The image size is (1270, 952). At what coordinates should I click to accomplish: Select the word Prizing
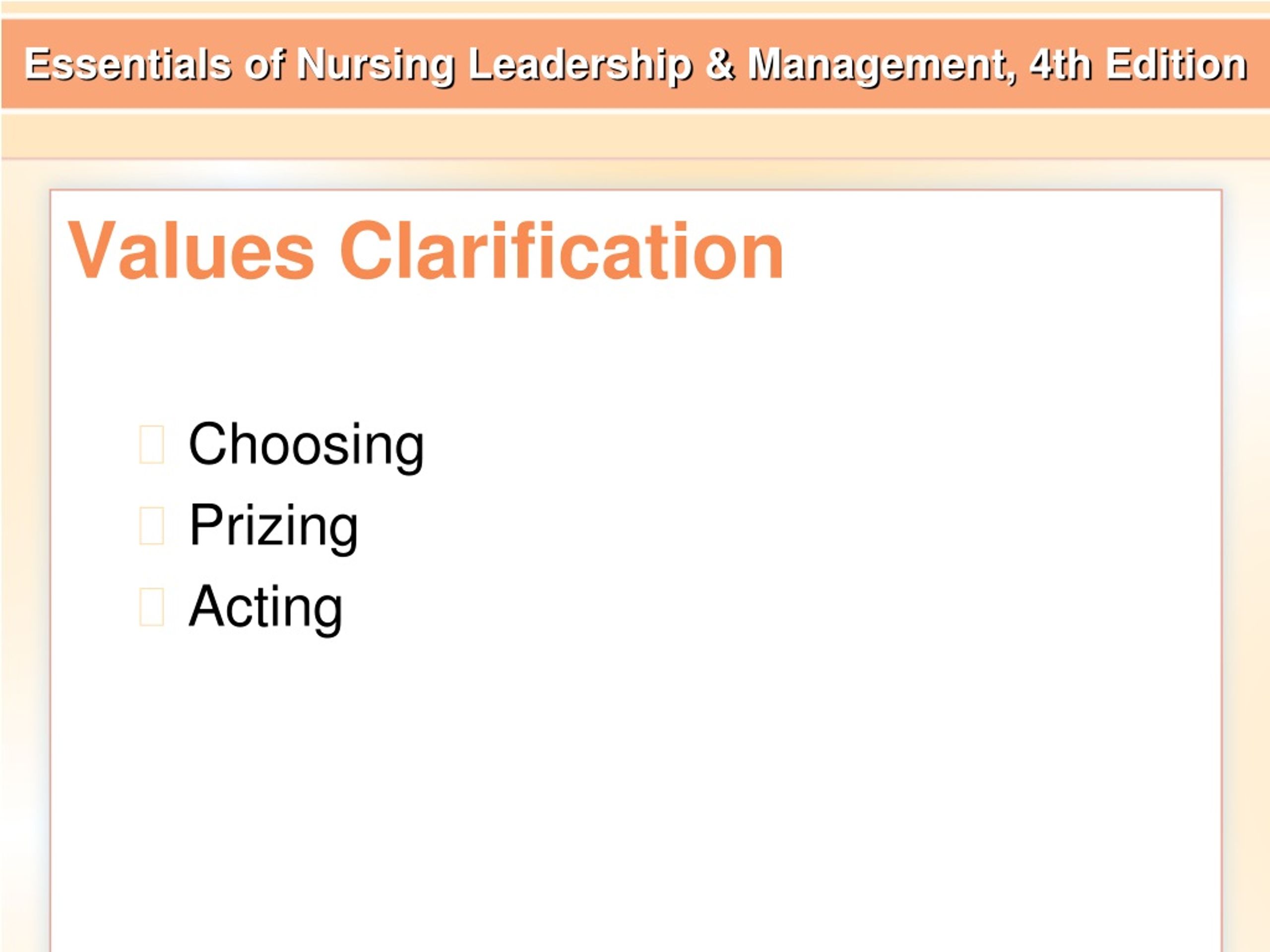274,528
